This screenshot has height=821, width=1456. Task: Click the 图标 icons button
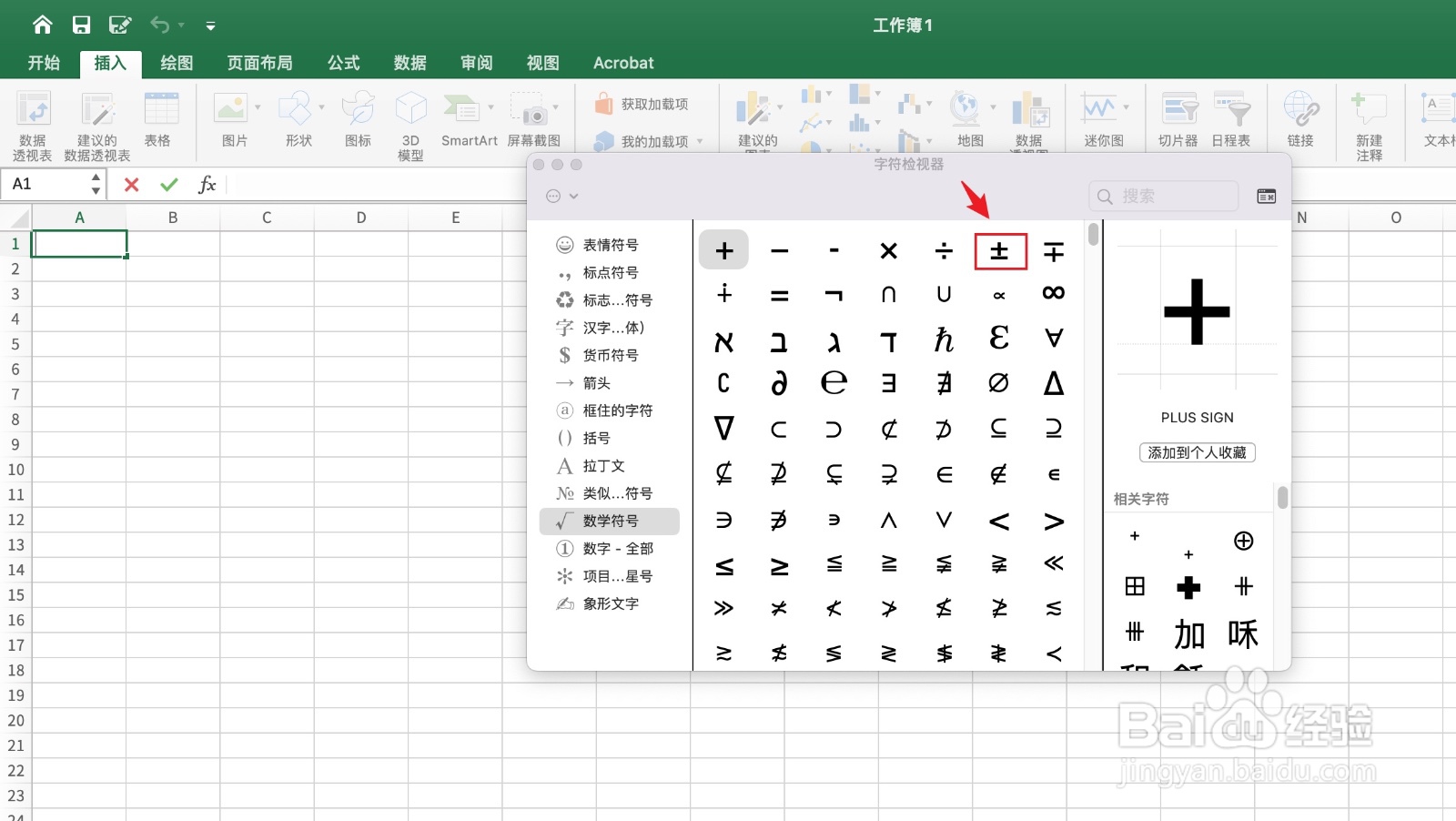click(359, 119)
